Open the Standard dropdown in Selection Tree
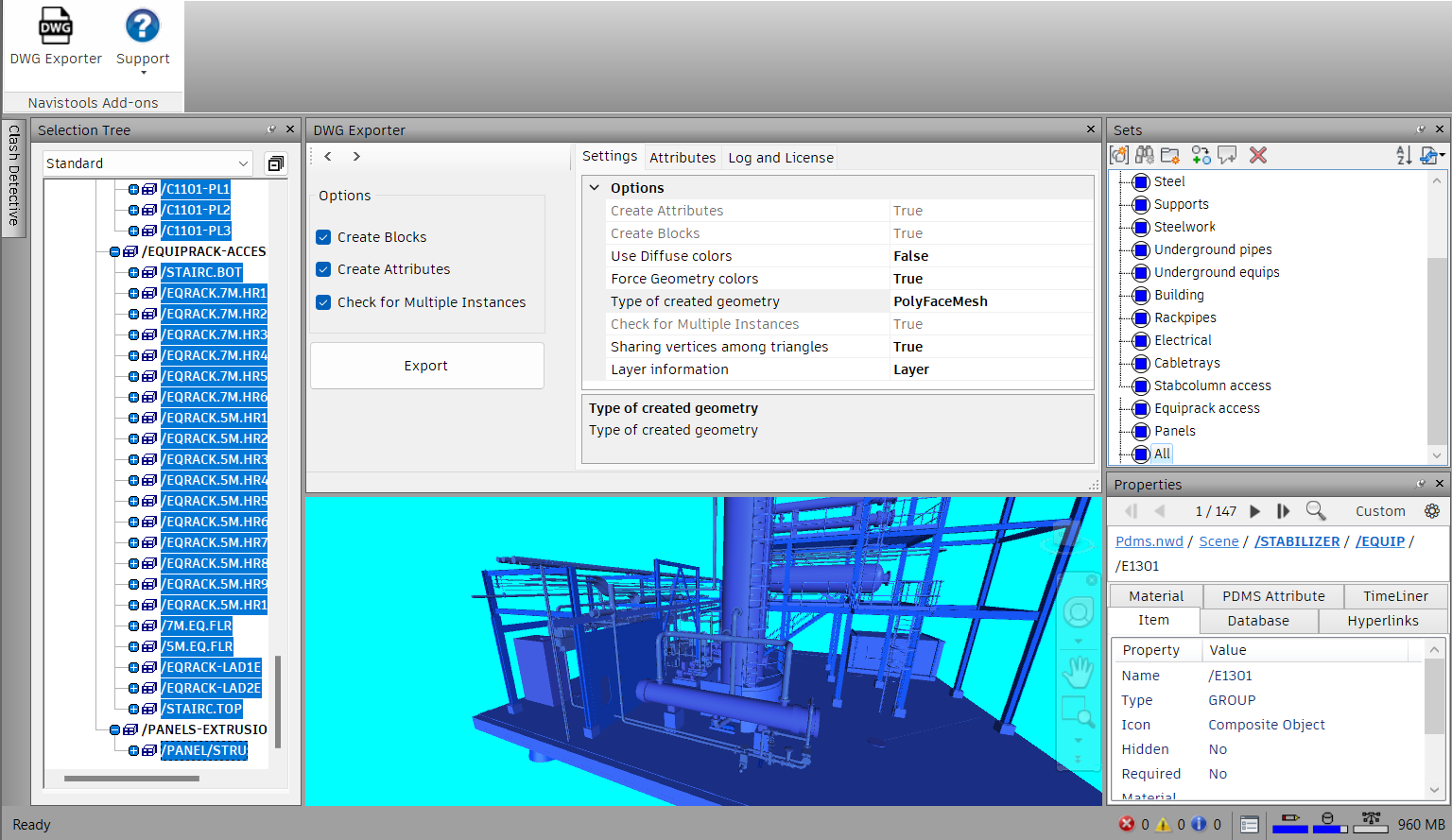The width and height of the screenshot is (1452, 840). [147, 163]
